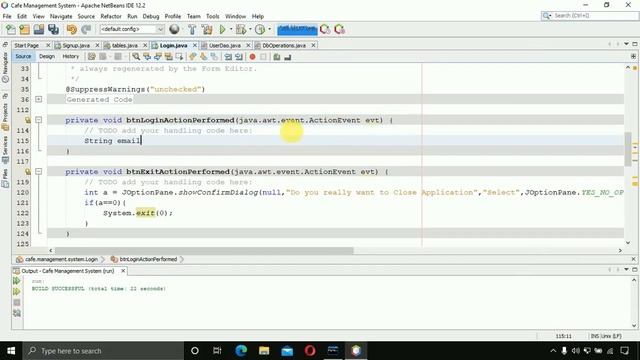Open the editor tabs document list dropdown

[x=627, y=44]
